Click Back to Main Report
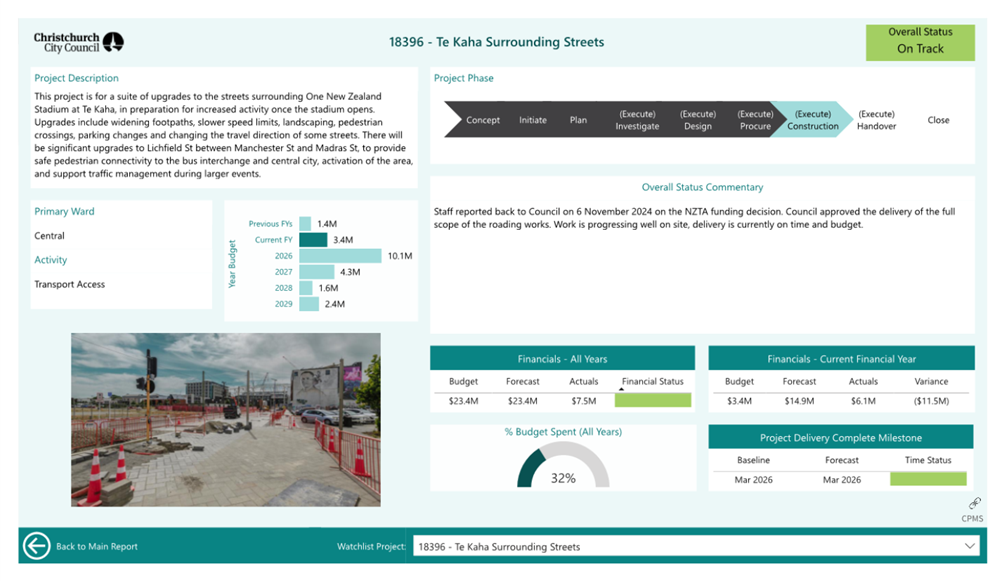1004x581 pixels. (x=97, y=547)
